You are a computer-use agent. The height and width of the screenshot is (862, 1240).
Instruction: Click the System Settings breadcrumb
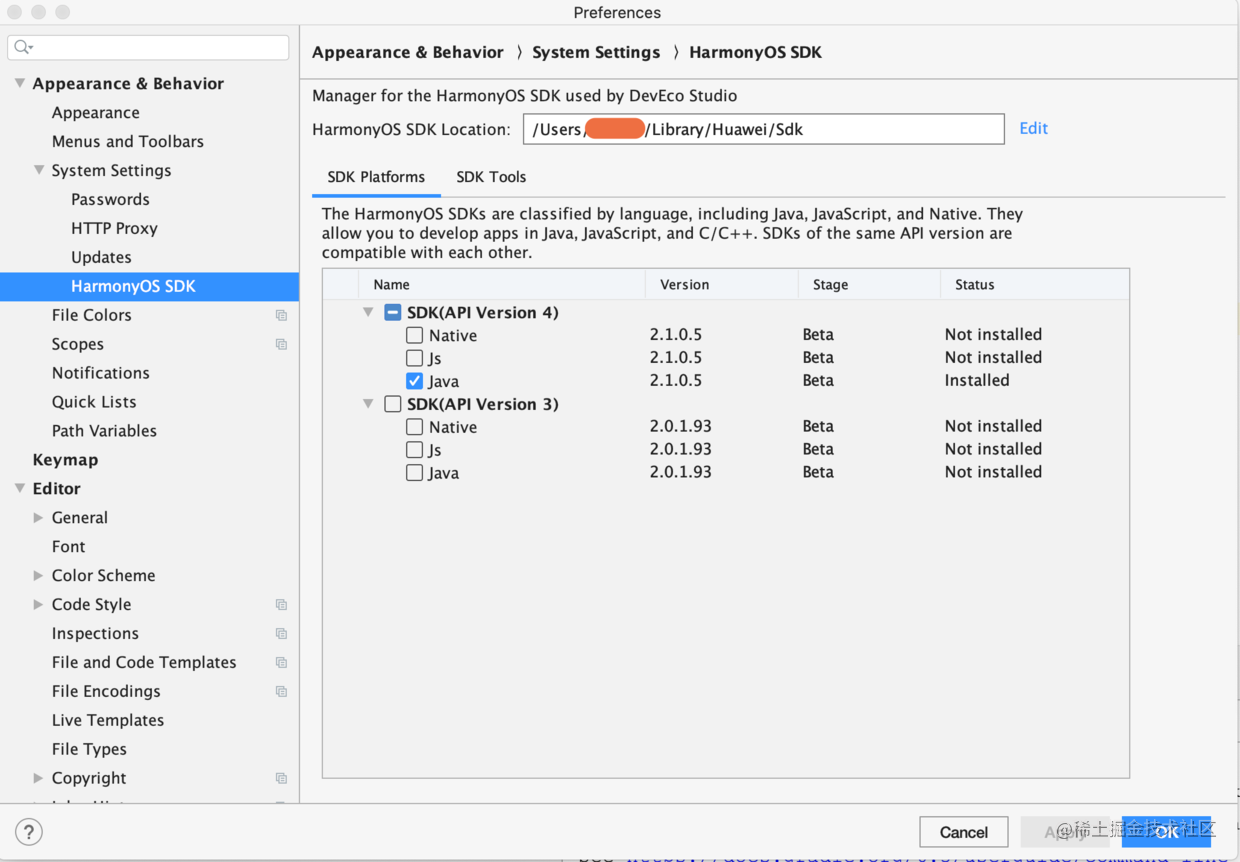[596, 52]
